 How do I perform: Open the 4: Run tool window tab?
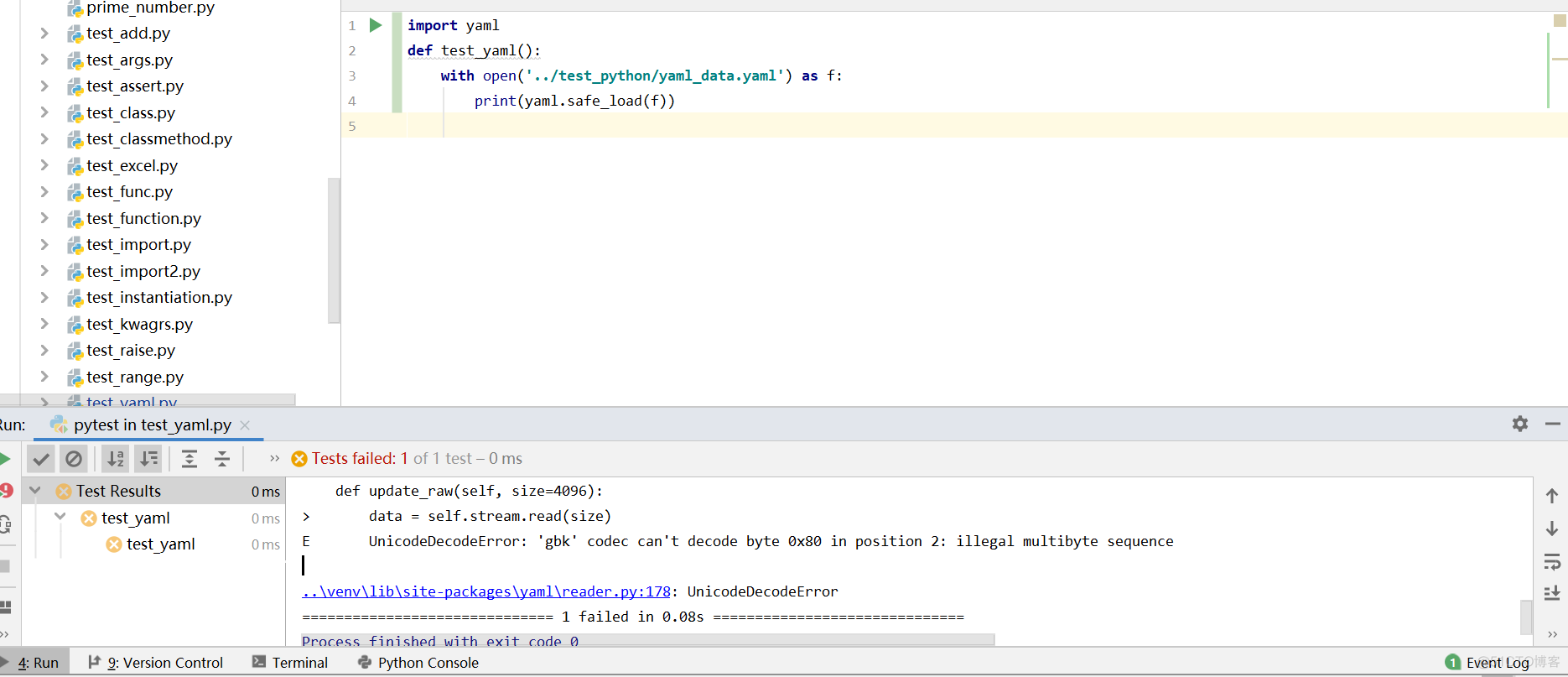click(x=34, y=663)
